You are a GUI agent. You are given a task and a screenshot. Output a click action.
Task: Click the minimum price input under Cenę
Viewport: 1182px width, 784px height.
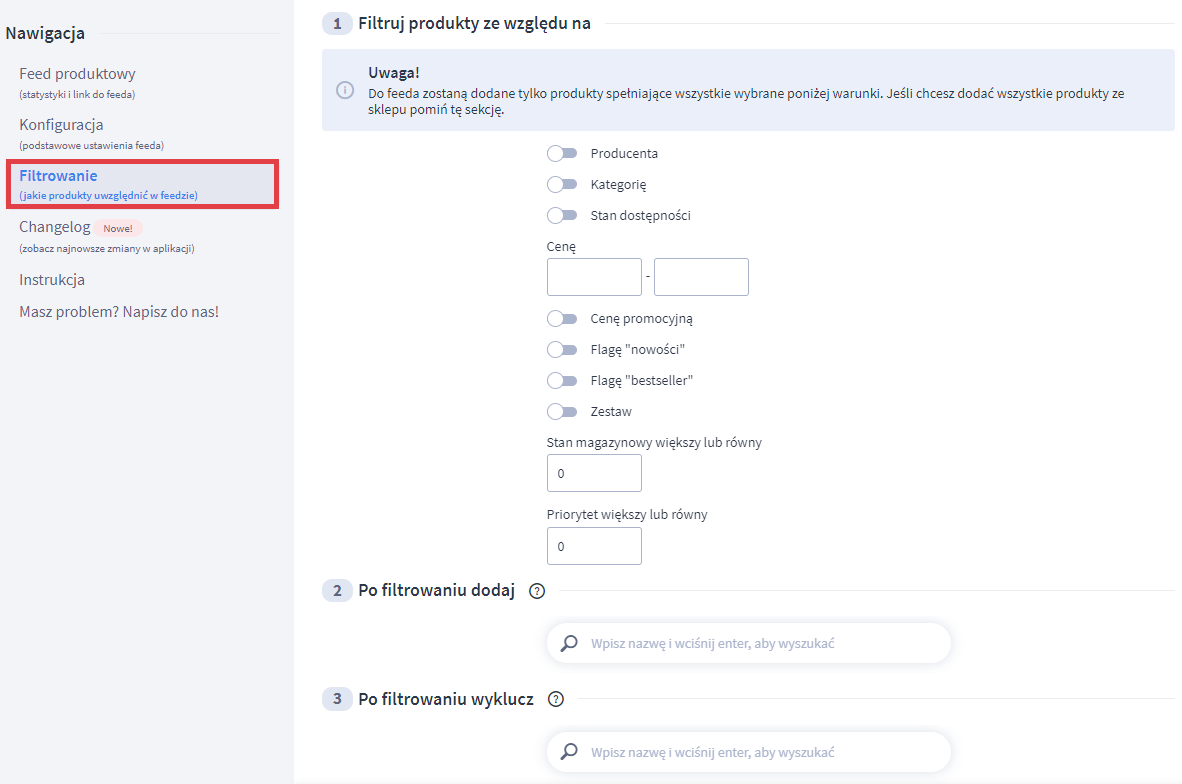pyautogui.click(x=594, y=277)
